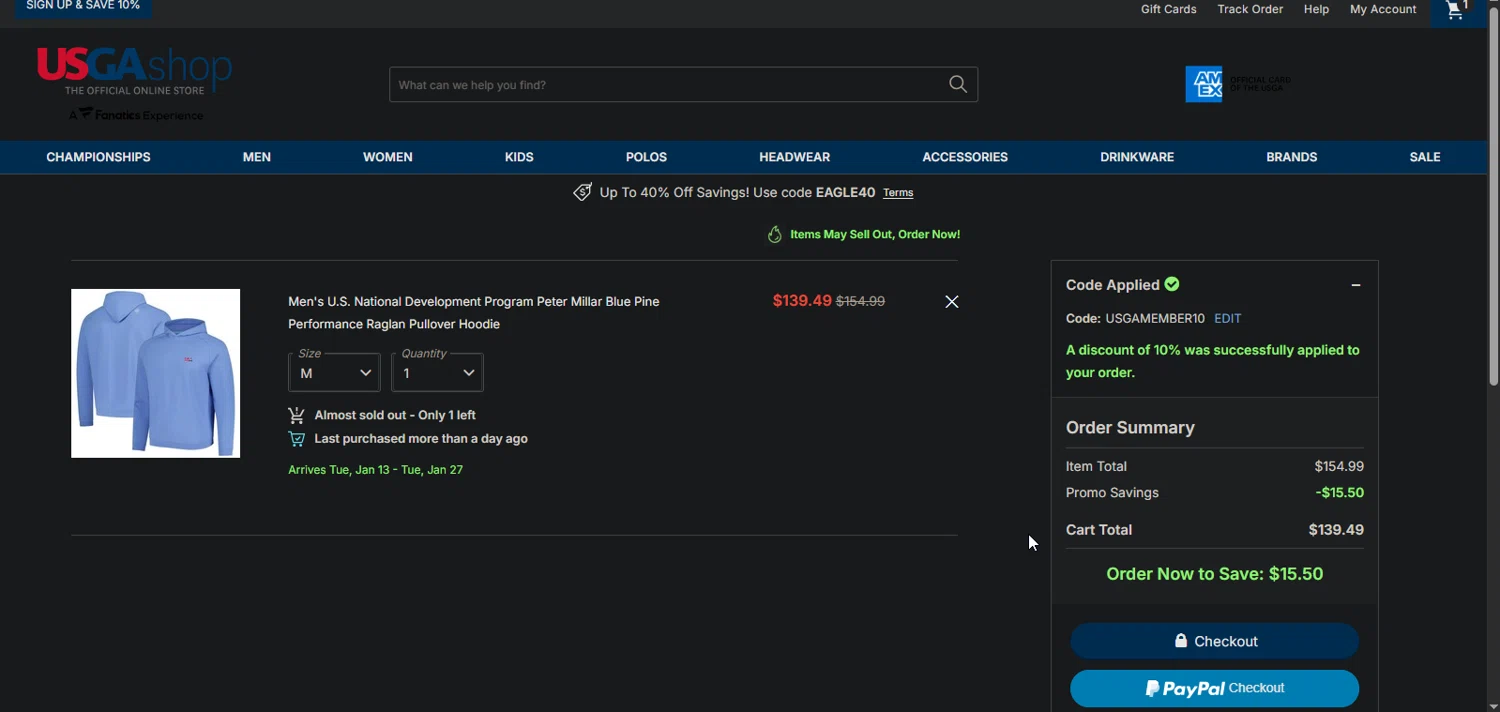Click the promo tag icon beside EAGLE40
This screenshot has height=712, width=1500.
pyautogui.click(x=582, y=192)
